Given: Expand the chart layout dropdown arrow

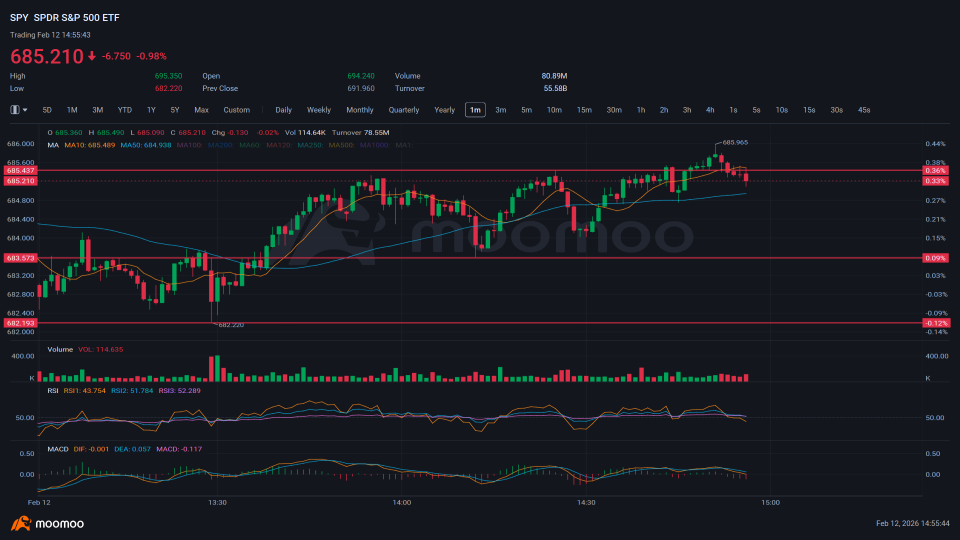Looking at the screenshot, I should click(x=25, y=110).
